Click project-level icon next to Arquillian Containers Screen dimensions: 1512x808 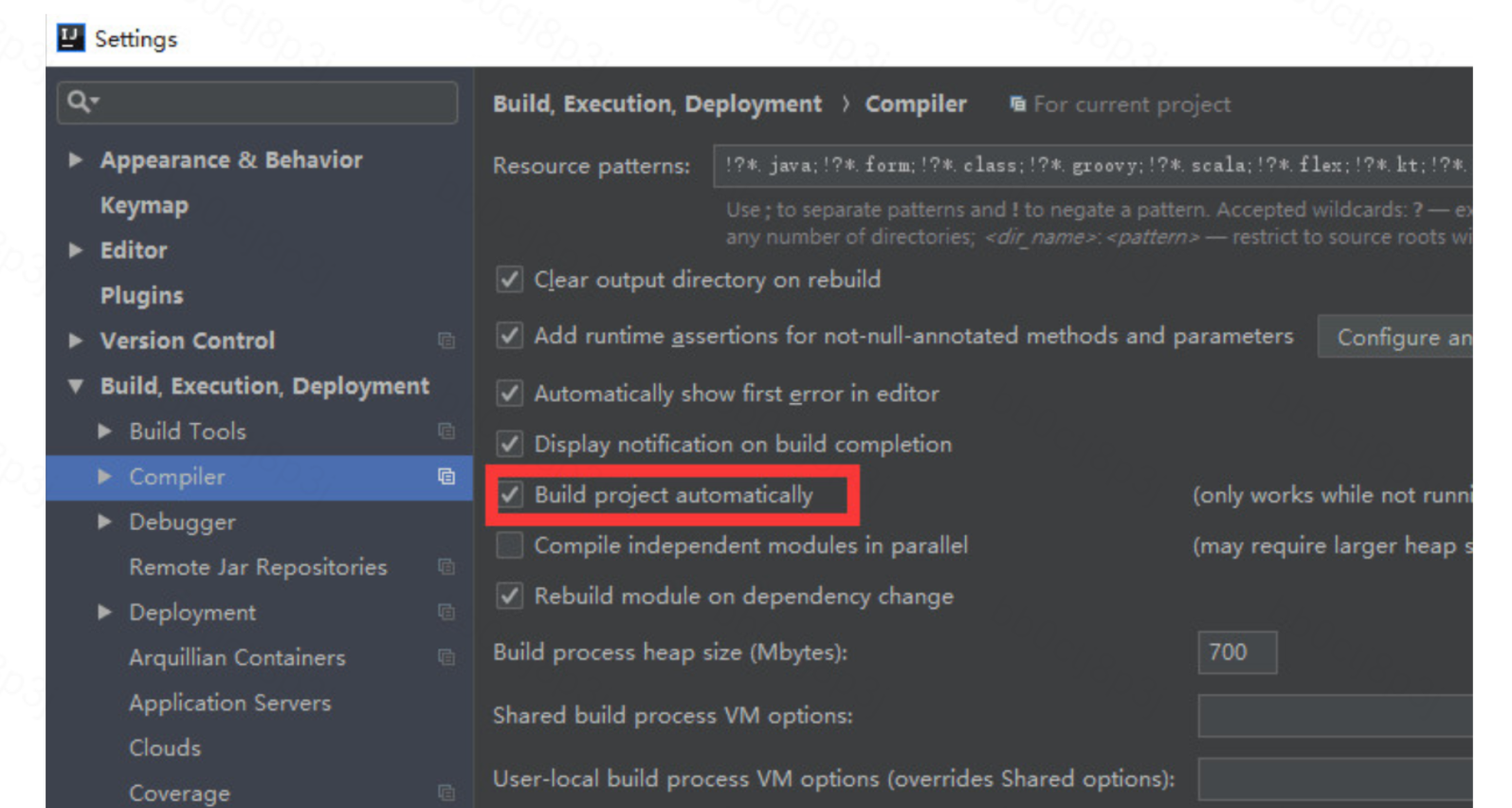click(x=446, y=657)
